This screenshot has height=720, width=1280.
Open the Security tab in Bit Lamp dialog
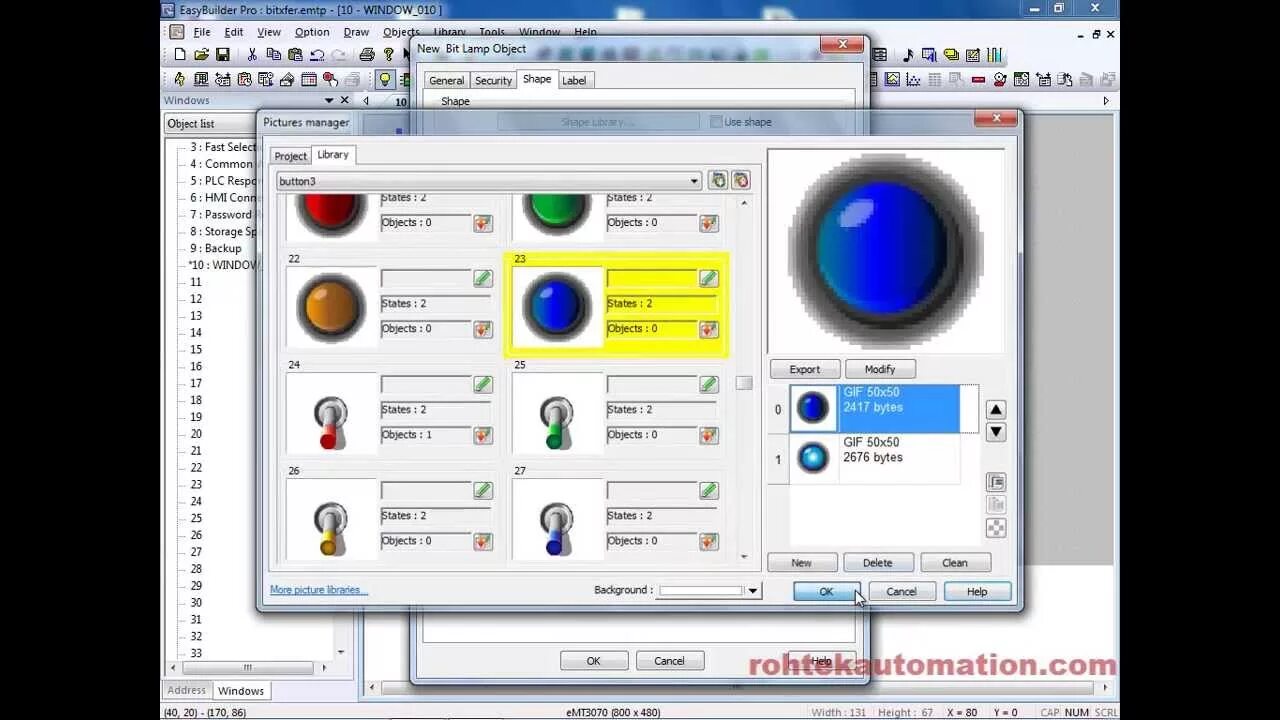point(493,80)
